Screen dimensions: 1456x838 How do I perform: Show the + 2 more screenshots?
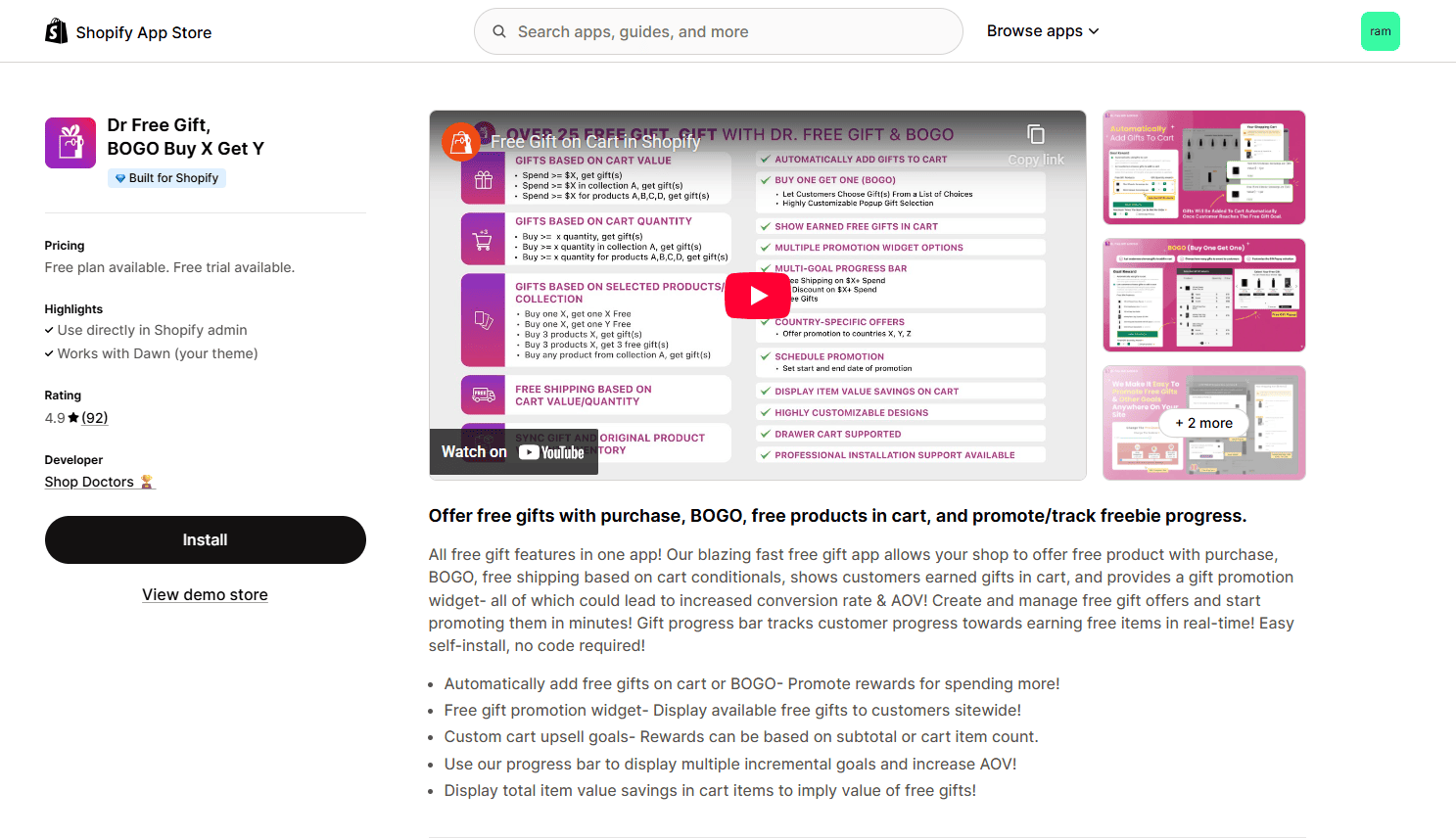tap(1203, 423)
